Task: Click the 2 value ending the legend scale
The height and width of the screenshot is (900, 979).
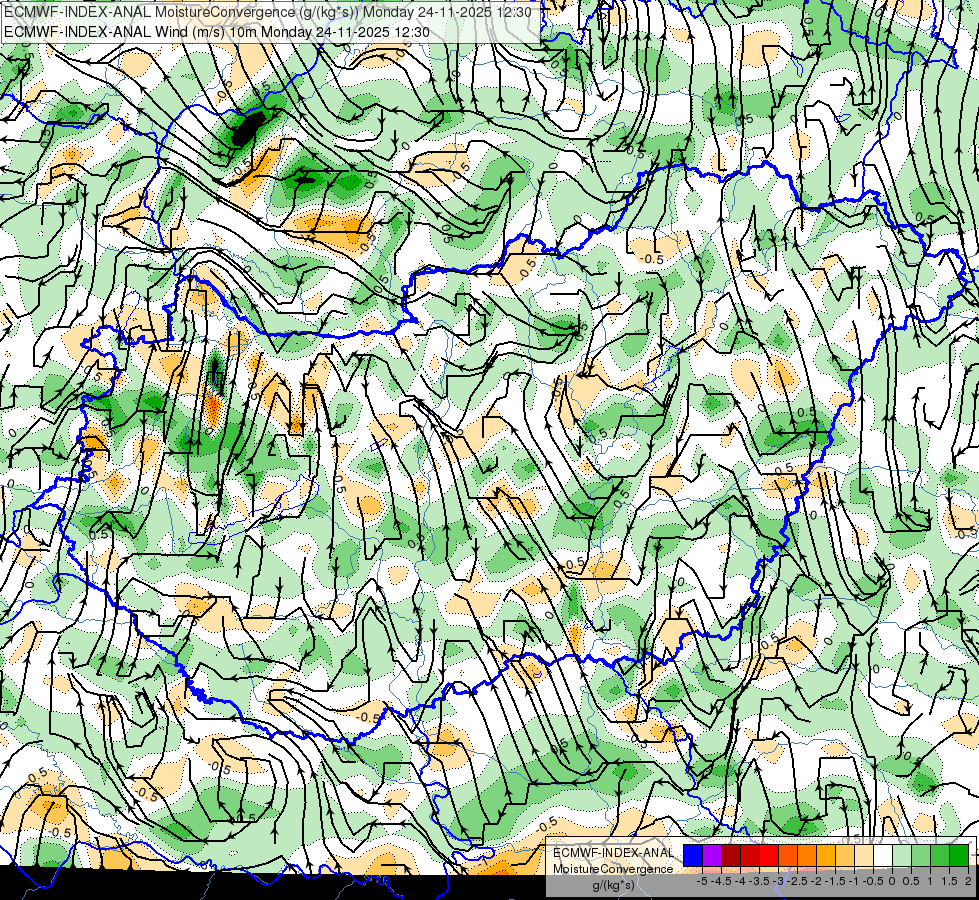Action: (968, 881)
